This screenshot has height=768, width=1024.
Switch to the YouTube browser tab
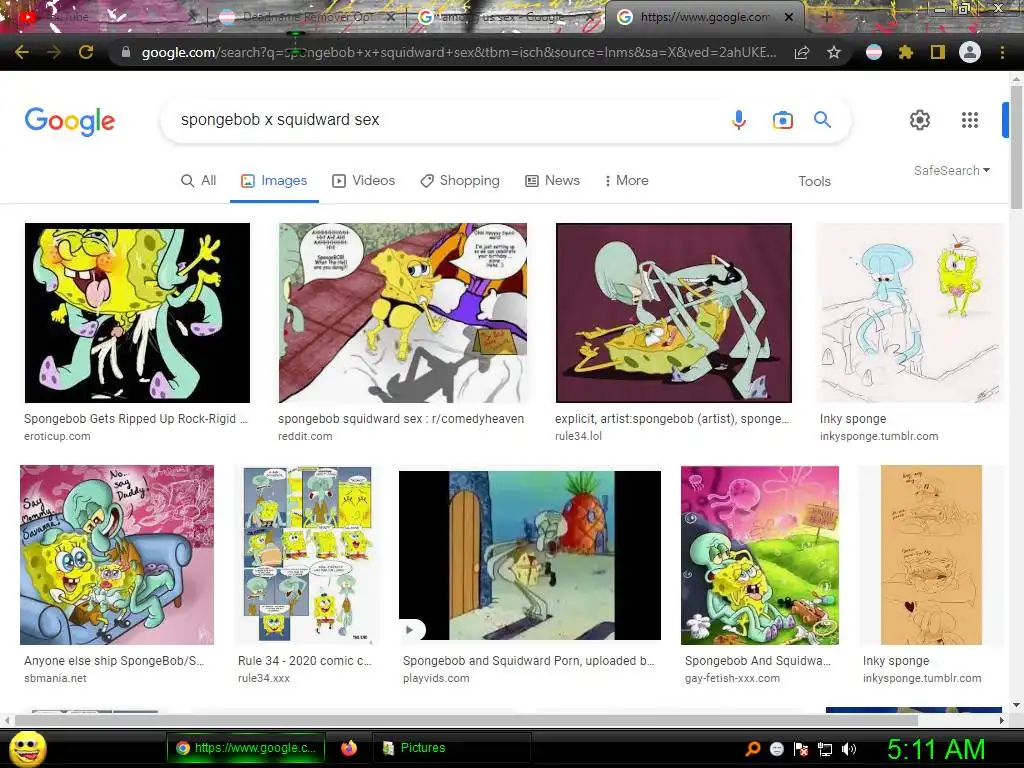(104, 17)
